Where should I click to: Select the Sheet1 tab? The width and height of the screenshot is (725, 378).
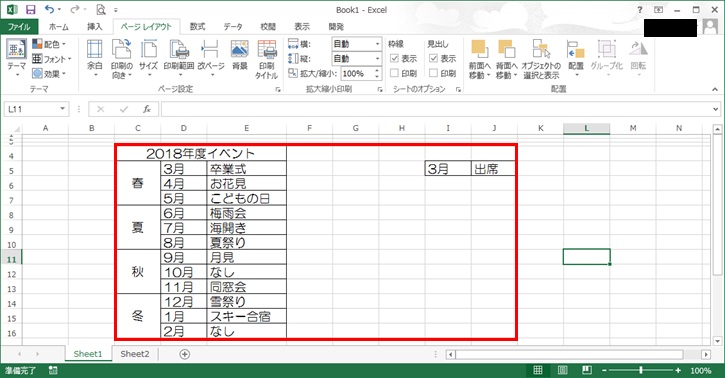click(x=88, y=354)
